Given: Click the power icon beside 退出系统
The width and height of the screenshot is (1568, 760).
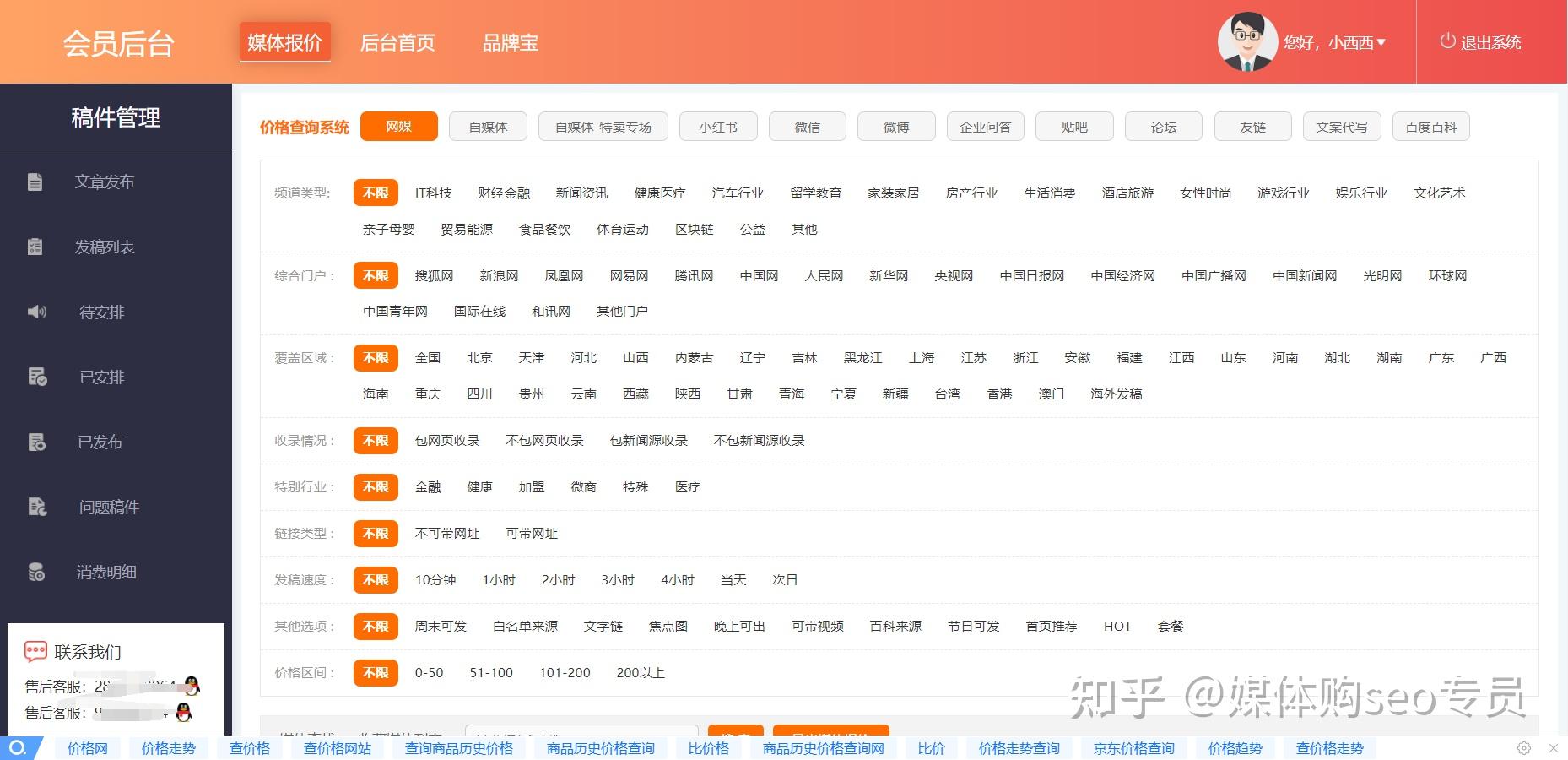Looking at the screenshot, I should pyautogui.click(x=1447, y=41).
